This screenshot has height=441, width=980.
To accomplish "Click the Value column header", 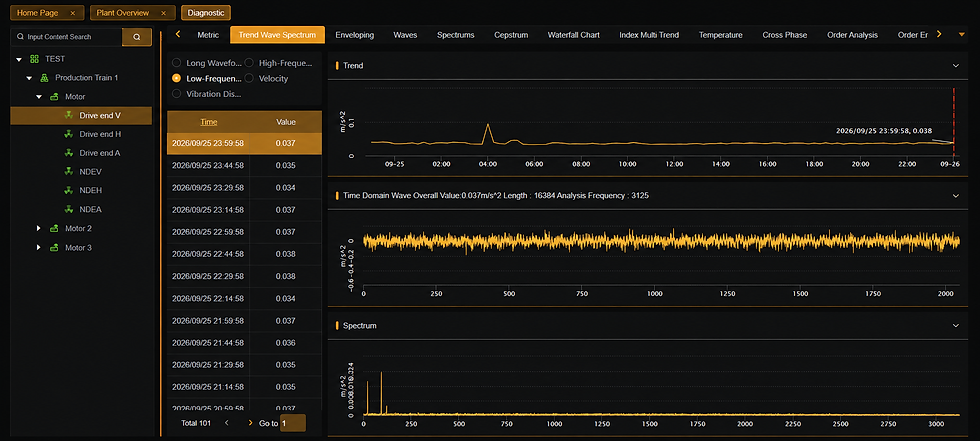I will coord(286,122).
